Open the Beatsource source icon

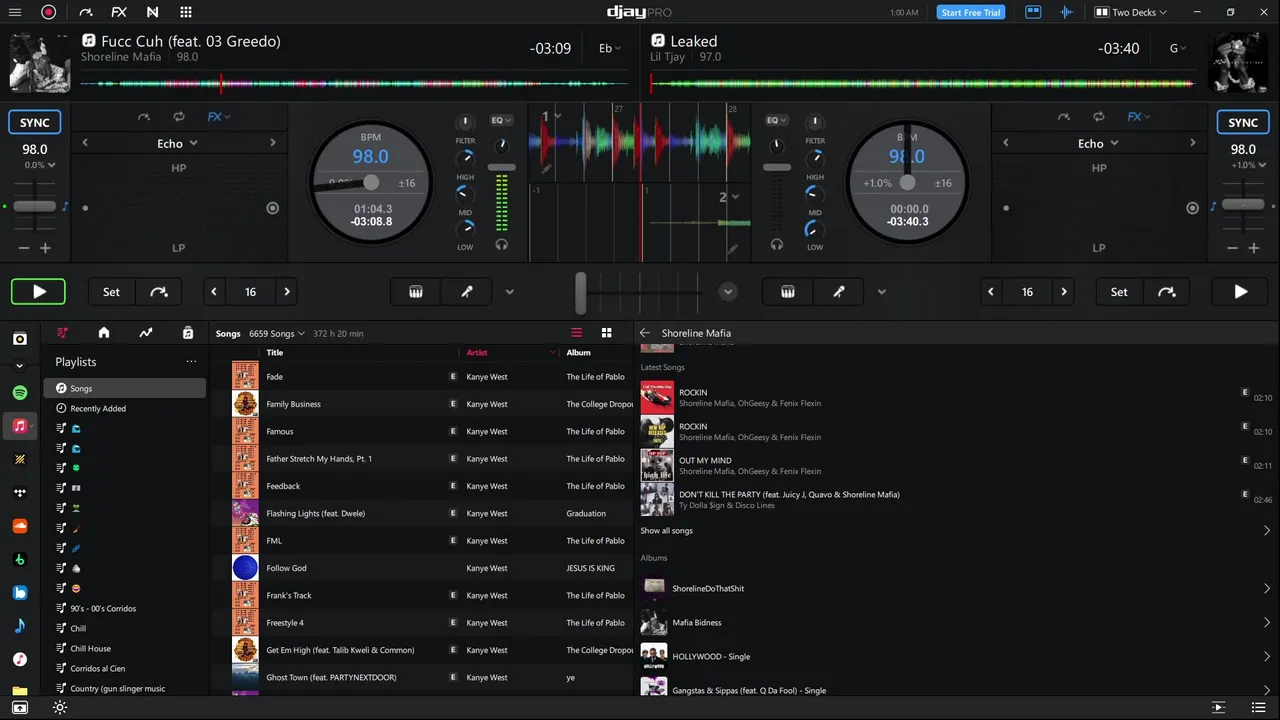coord(20,592)
